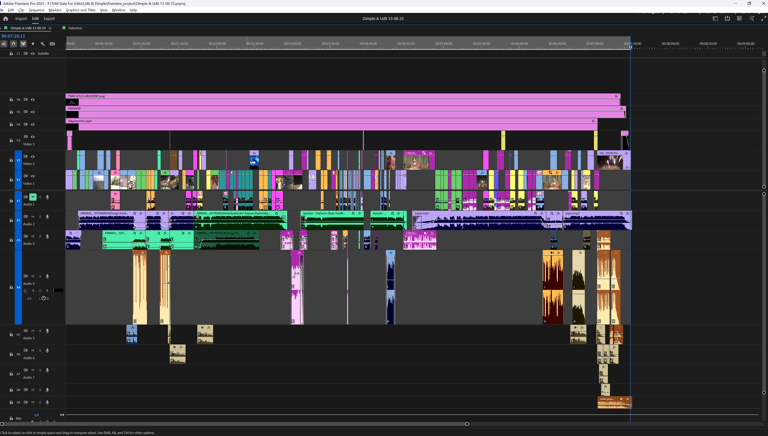Image resolution: width=768 pixels, height=436 pixels.
Task: Click the audio tracks vertical scrollbar handle
Action: 764,293
